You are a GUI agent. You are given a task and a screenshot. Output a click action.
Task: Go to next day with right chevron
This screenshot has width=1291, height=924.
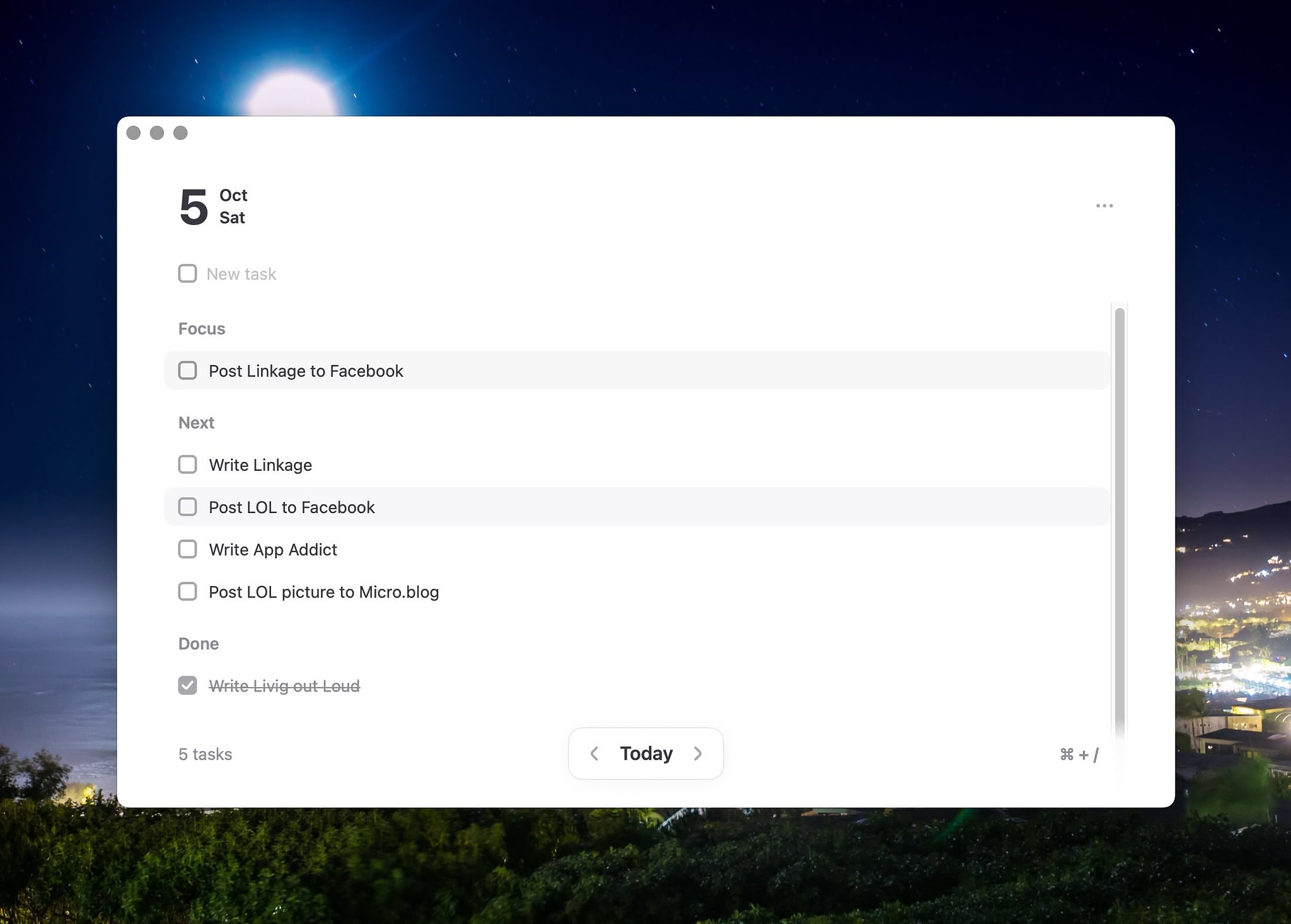(x=698, y=753)
